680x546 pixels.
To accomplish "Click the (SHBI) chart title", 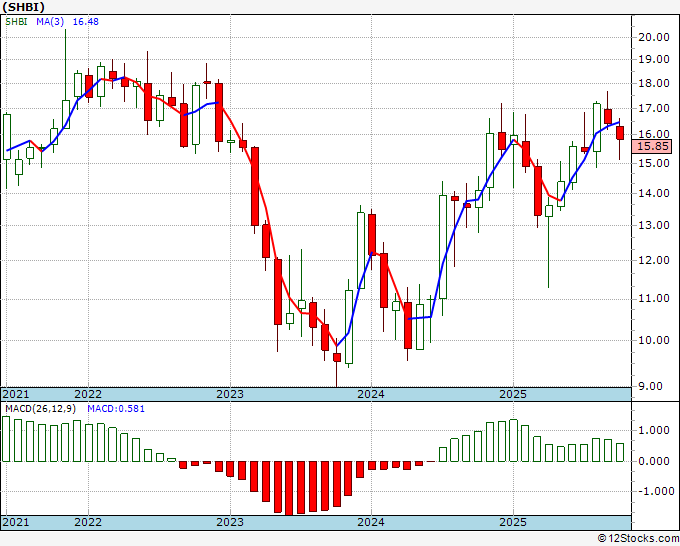I will (23, 7).
